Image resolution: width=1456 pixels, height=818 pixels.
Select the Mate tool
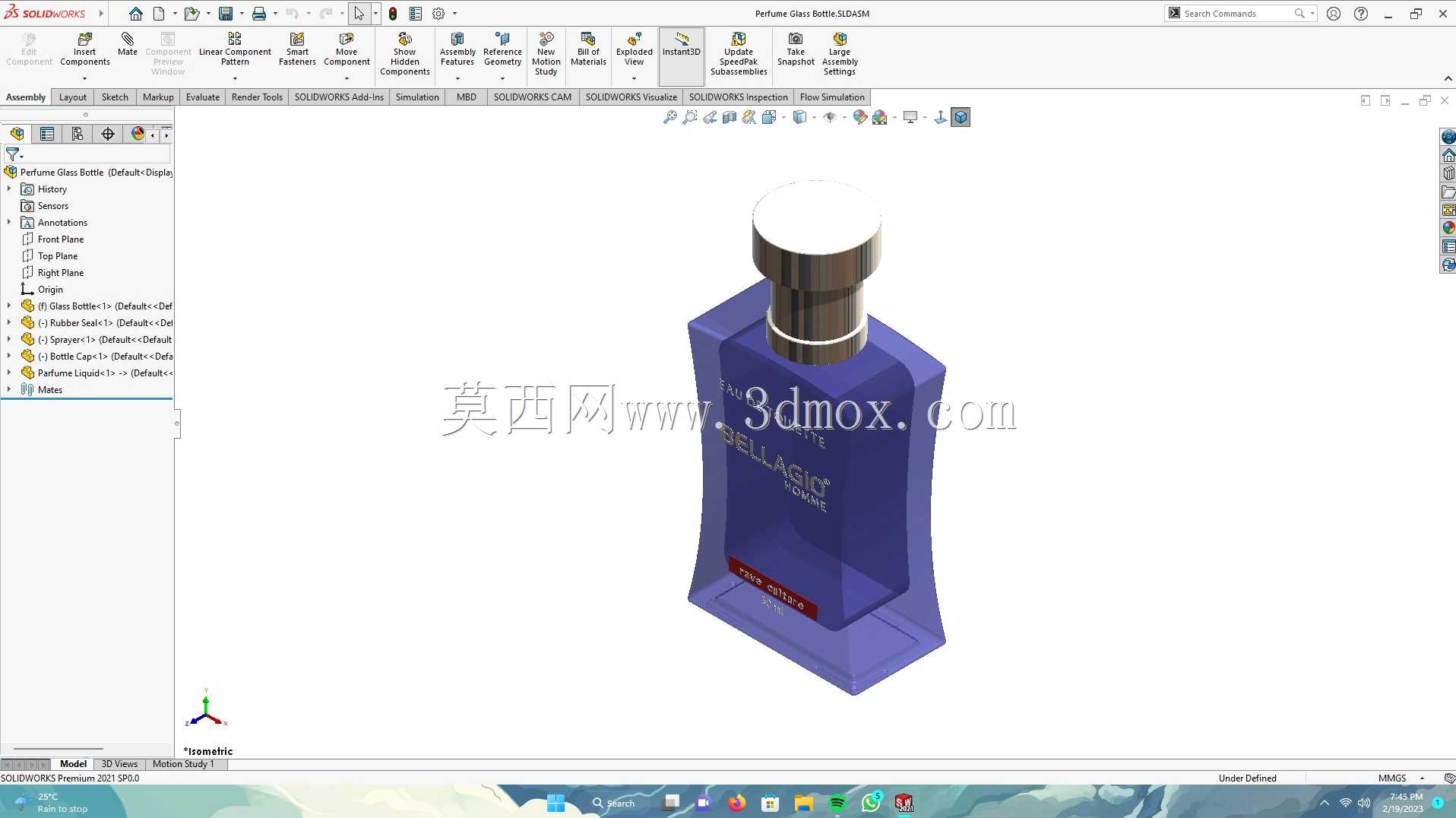(128, 44)
